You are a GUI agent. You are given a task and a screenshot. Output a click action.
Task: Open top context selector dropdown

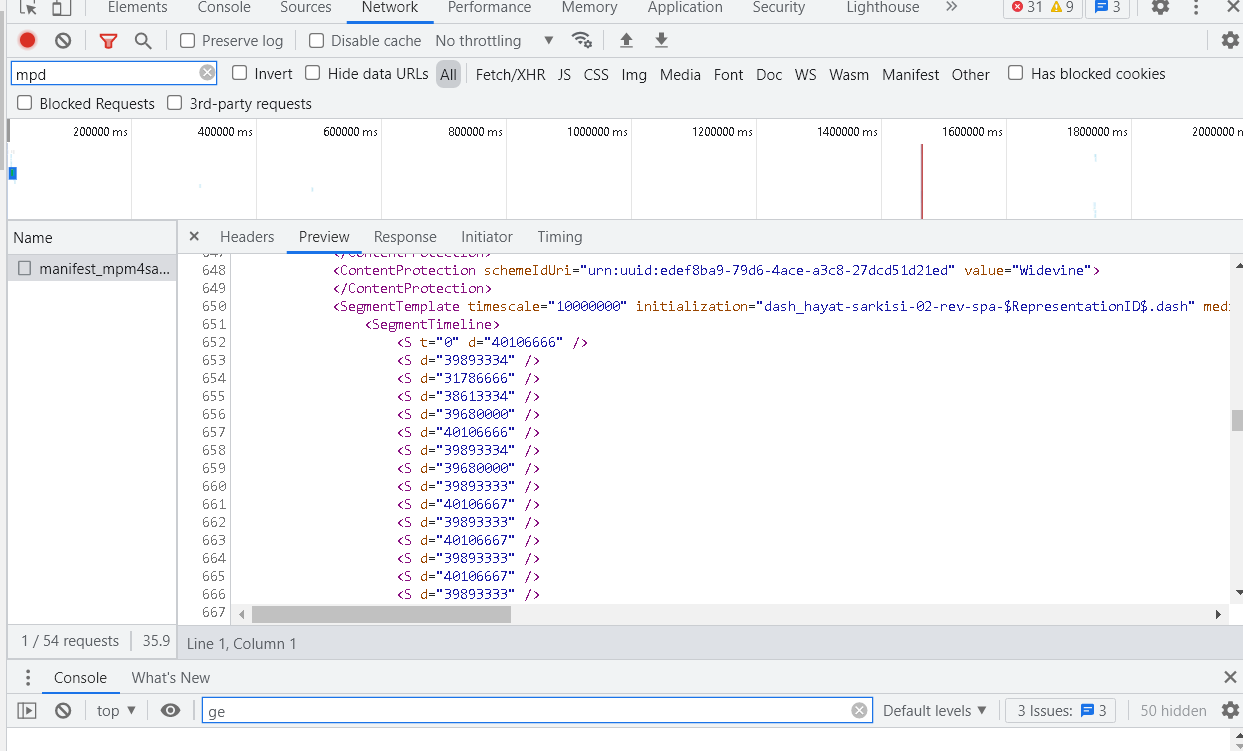point(116,711)
